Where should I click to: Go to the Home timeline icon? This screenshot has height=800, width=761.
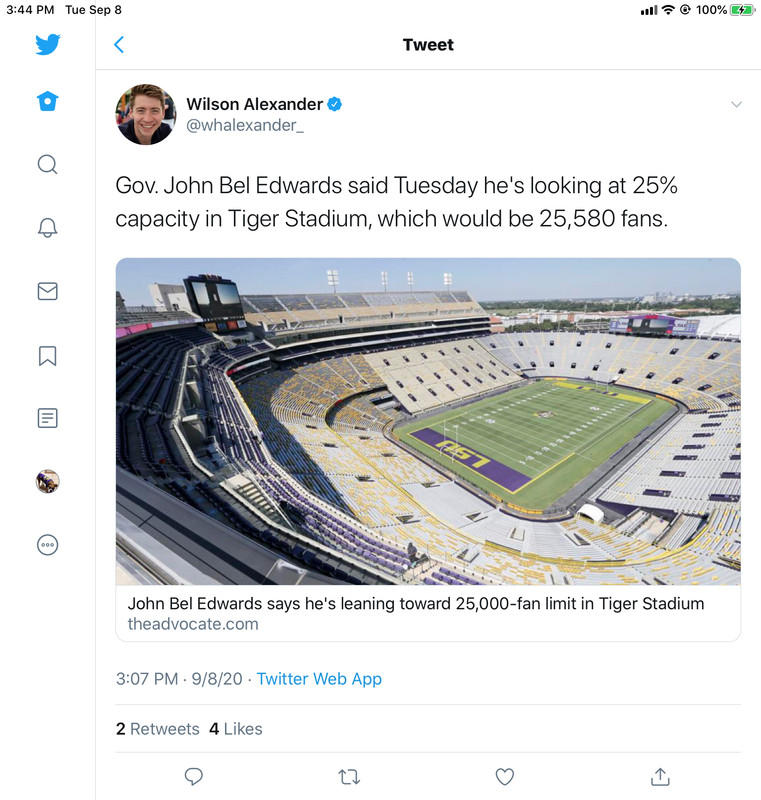click(47, 102)
